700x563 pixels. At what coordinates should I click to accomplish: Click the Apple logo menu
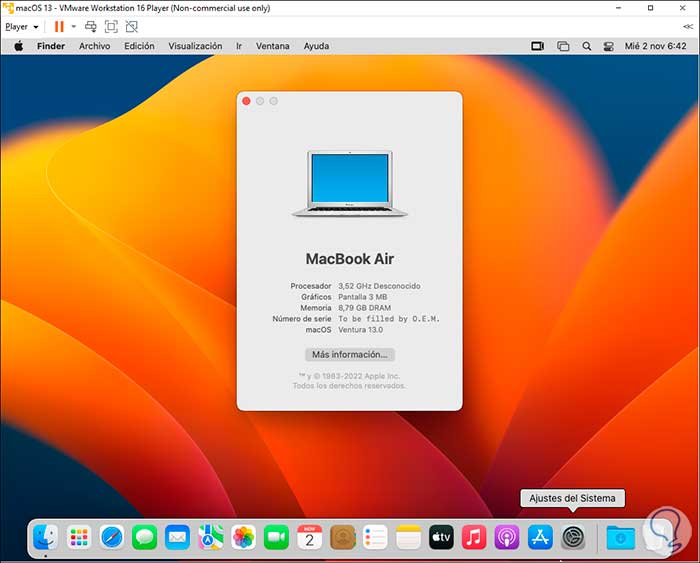[18, 46]
